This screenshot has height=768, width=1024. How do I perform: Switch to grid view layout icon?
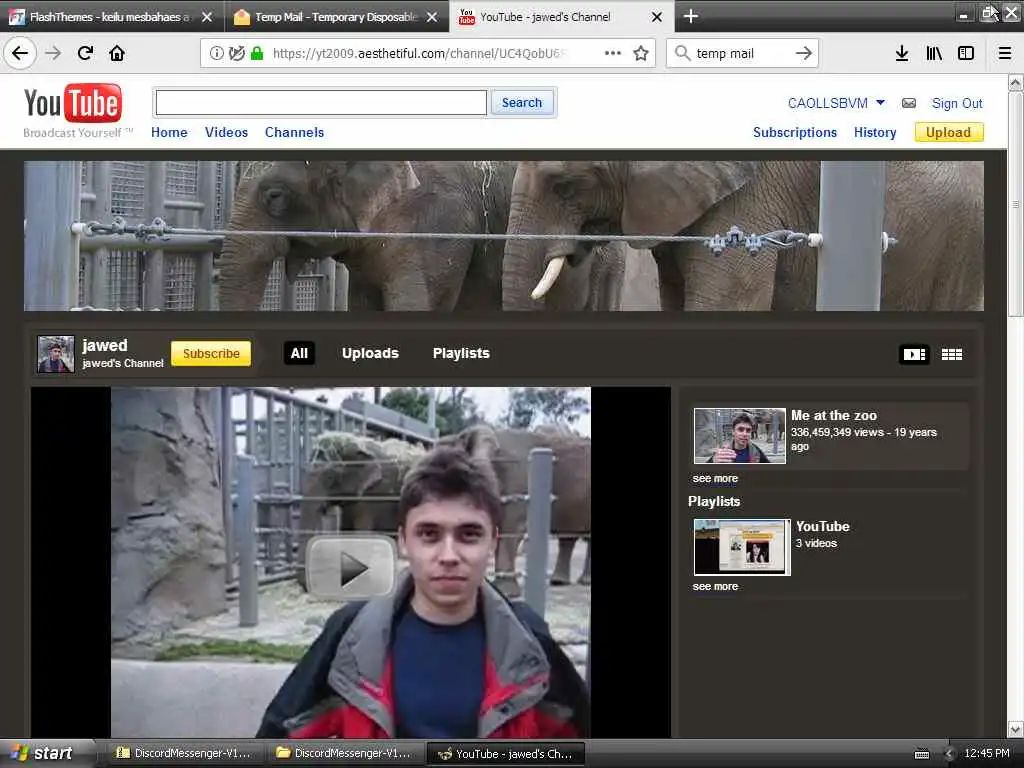pos(952,354)
